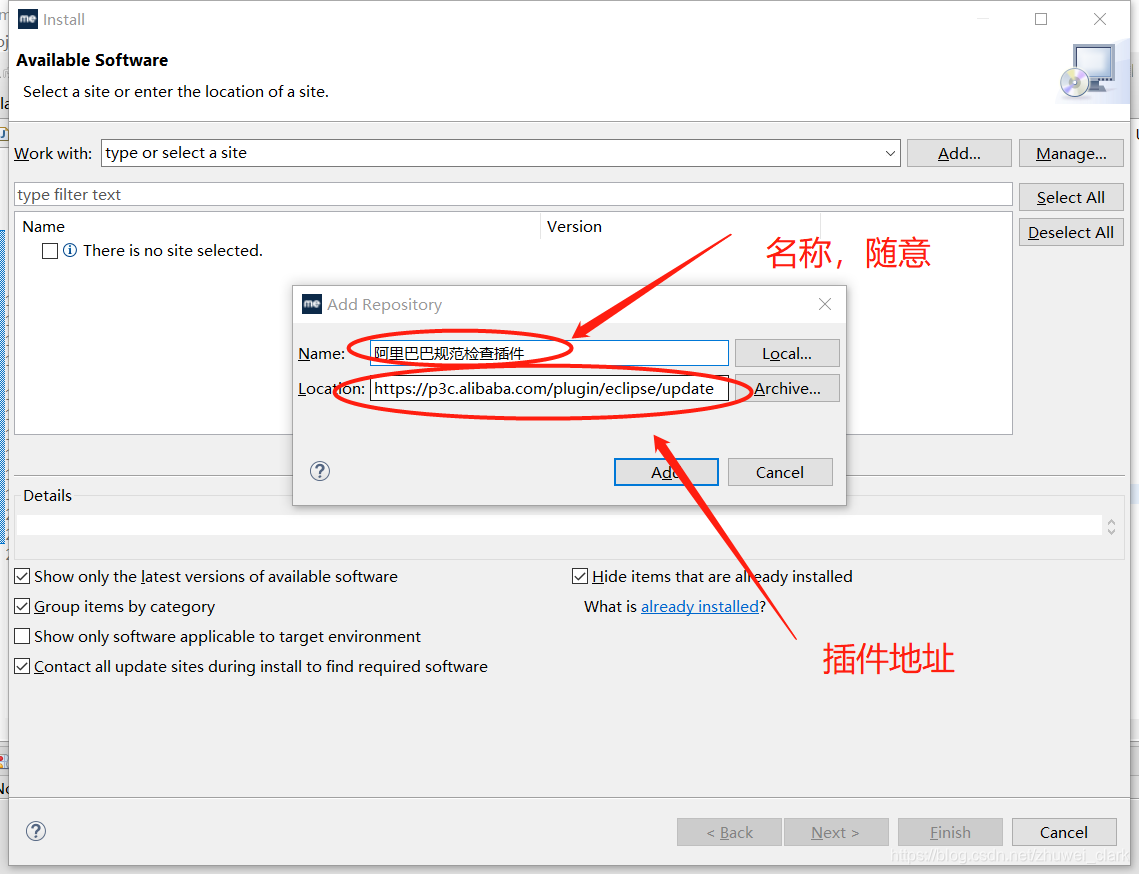Maximize the Install window
Image resolution: width=1139 pixels, height=874 pixels.
point(1041,20)
